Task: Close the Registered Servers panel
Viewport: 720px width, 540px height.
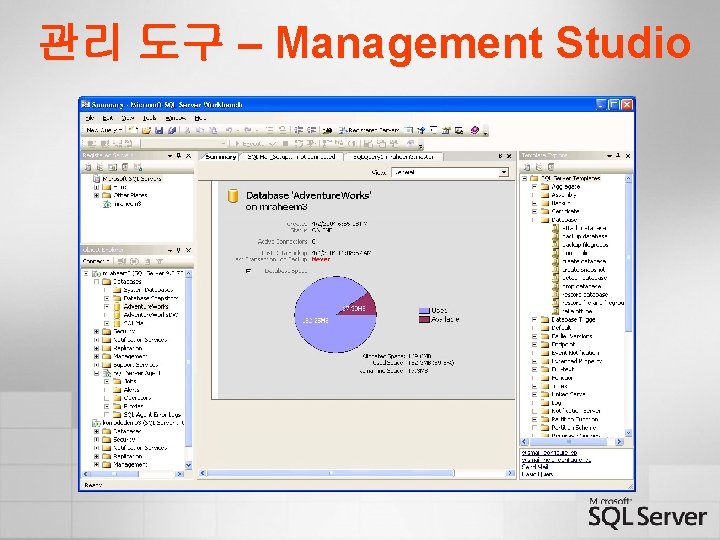Action: point(188,156)
